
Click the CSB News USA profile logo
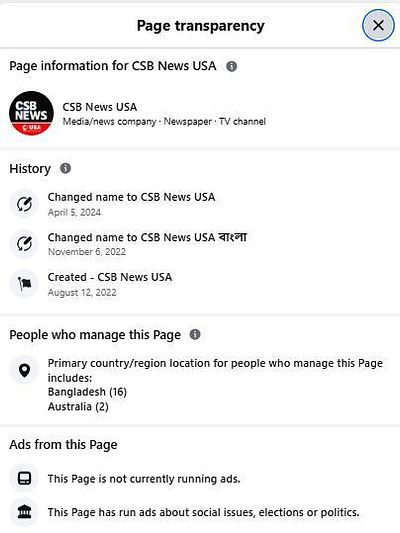[31, 113]
